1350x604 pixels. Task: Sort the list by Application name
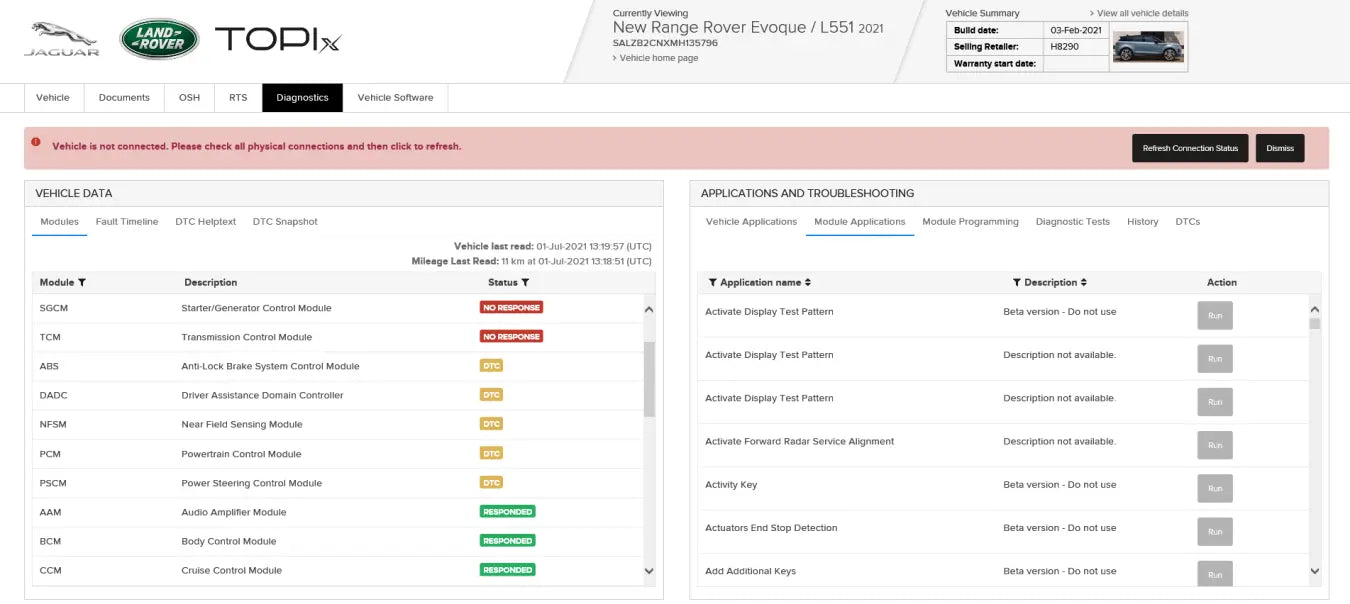808,283
